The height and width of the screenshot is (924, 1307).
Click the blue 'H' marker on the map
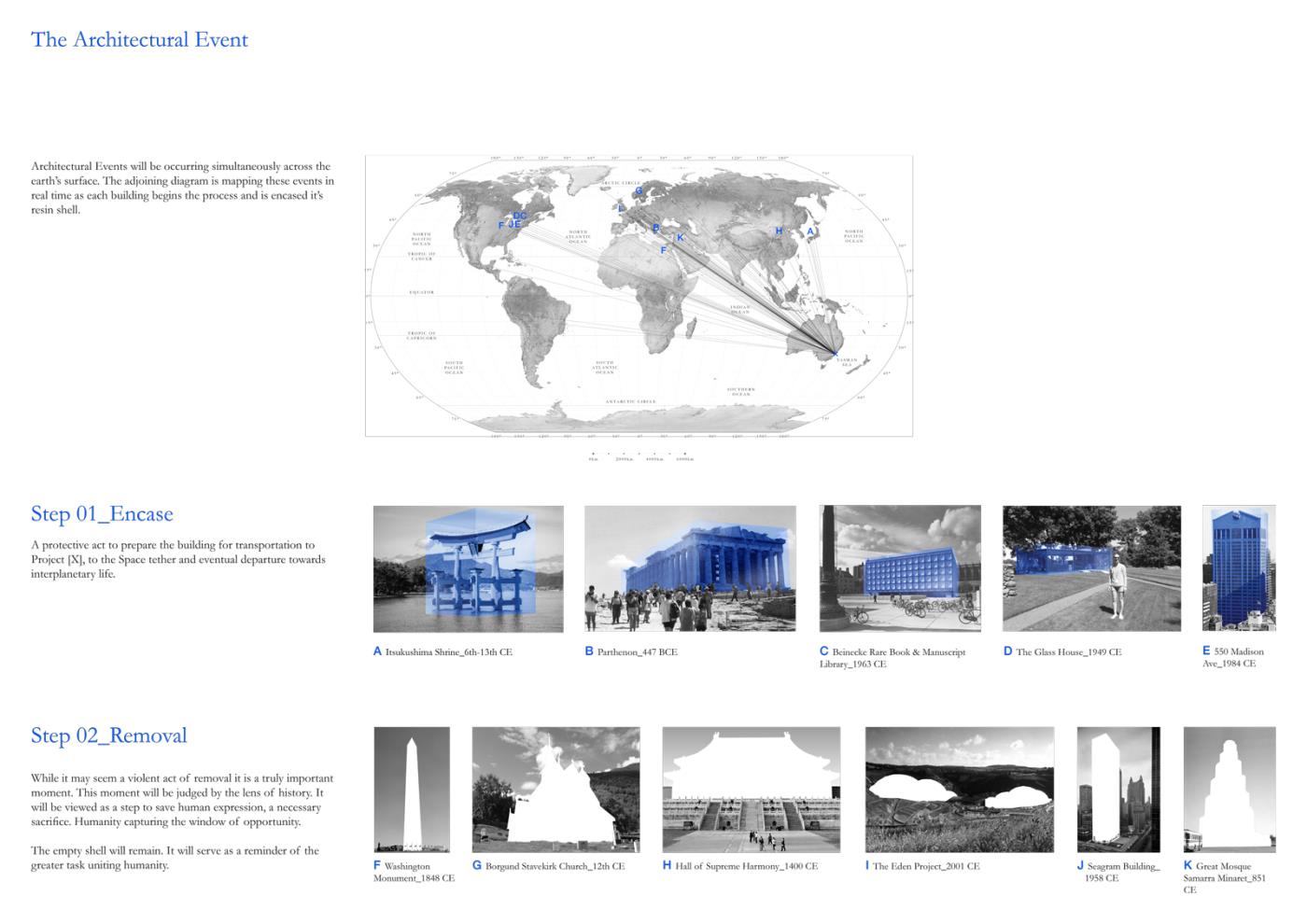[x=780, y=231]
